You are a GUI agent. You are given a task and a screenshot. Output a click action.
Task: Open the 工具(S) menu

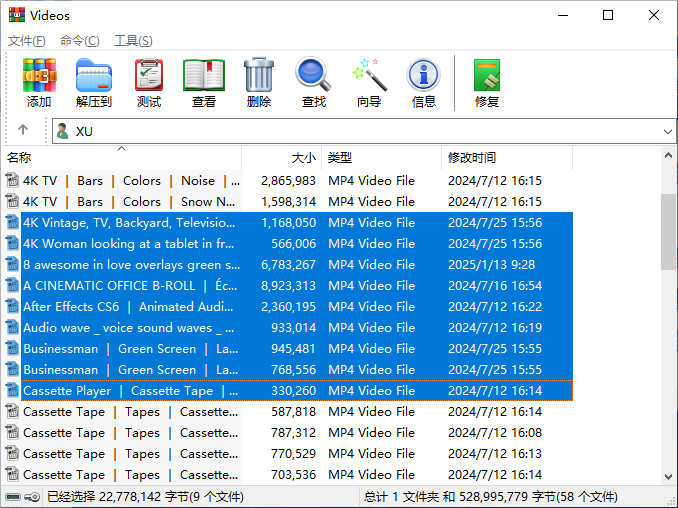click(x=133, y=41)
